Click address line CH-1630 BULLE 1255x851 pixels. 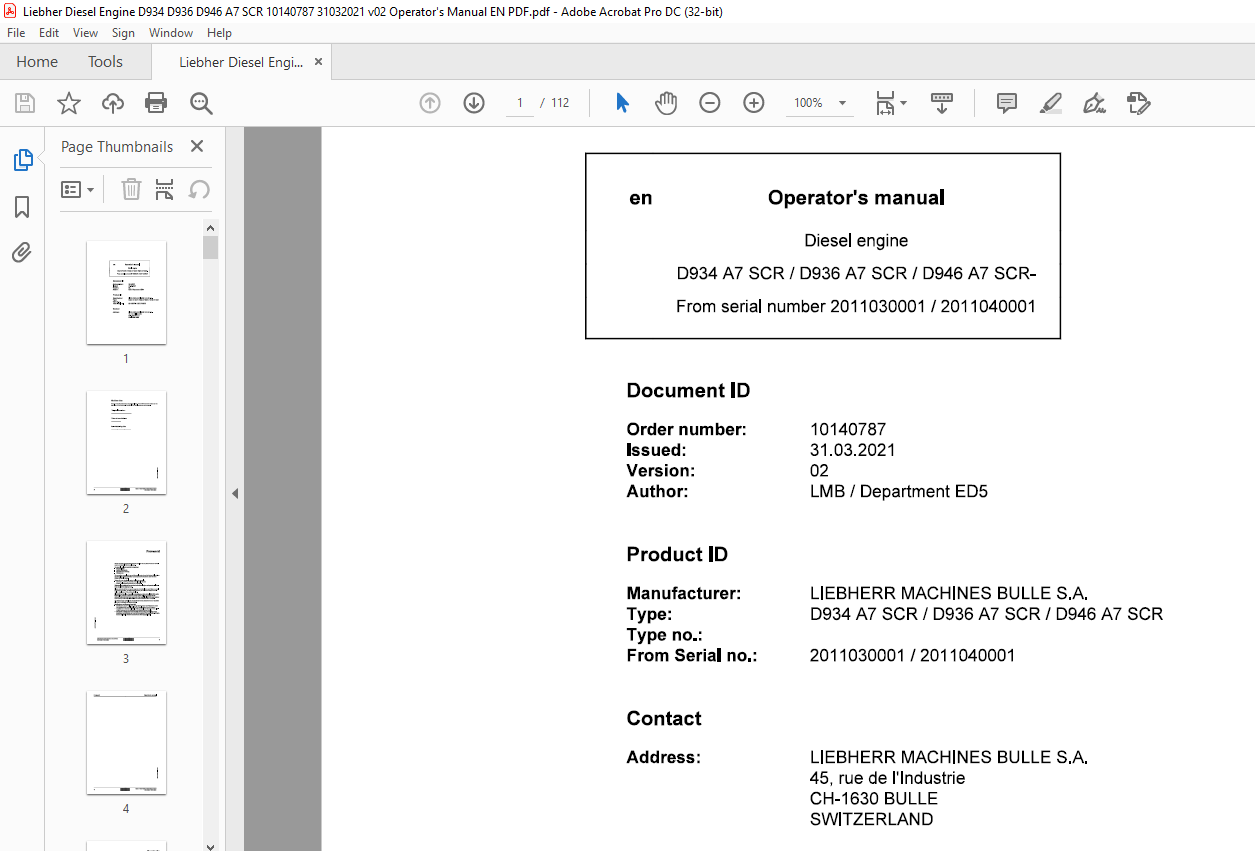coord(874,799)
